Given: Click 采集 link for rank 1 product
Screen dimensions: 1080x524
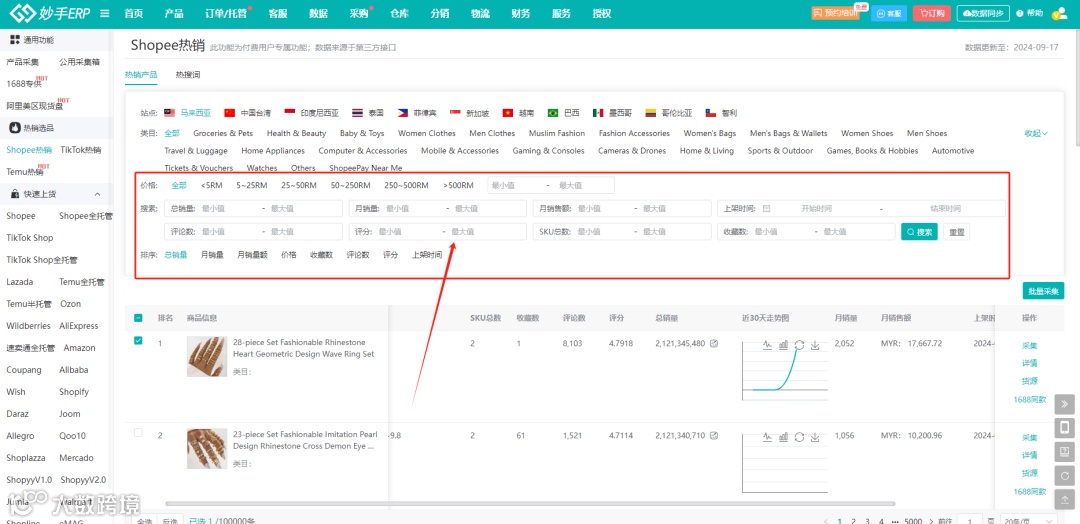Looking at the screenshot, I should coord(1030,345).
